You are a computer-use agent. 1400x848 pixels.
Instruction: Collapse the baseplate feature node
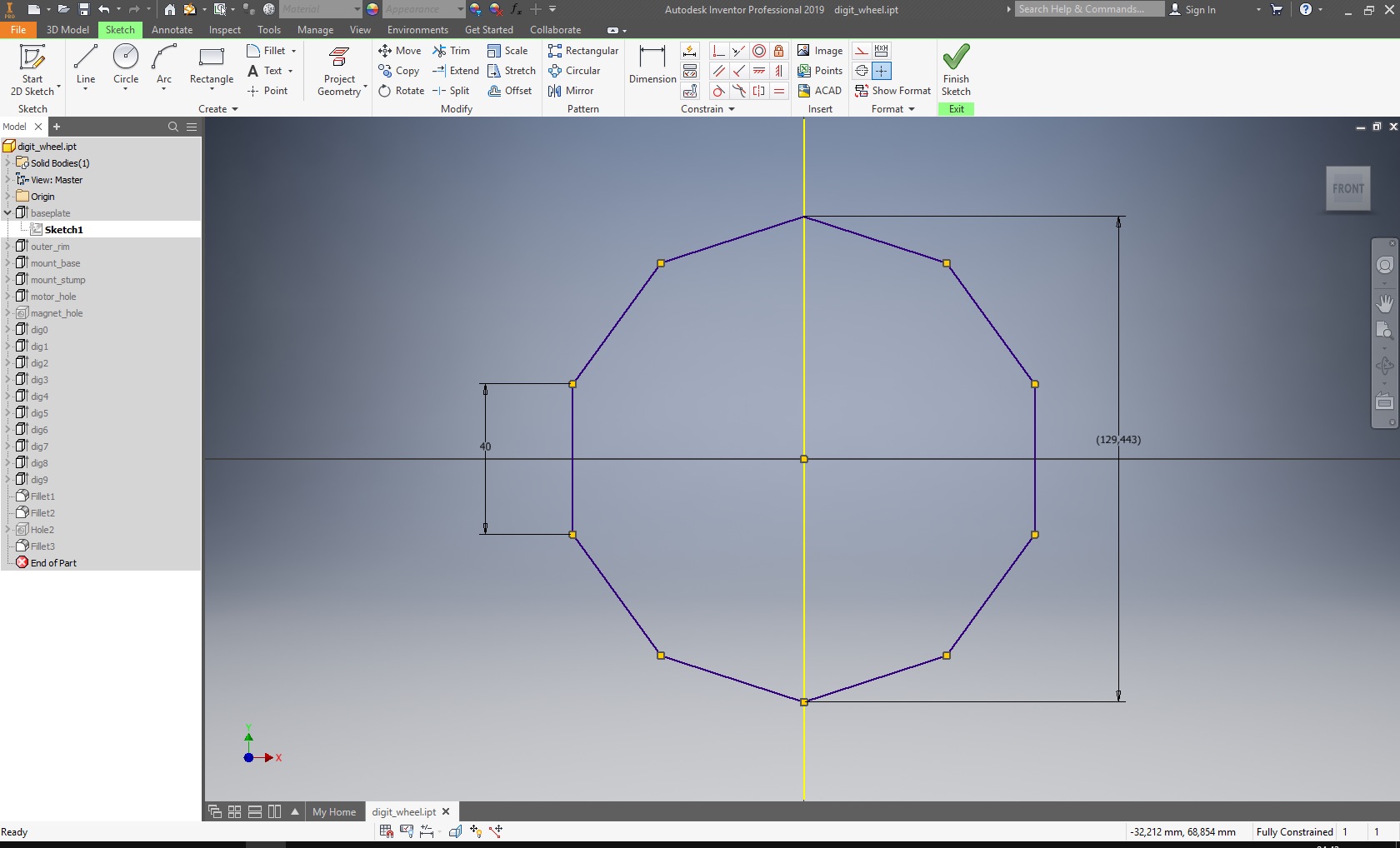point(8,212)
